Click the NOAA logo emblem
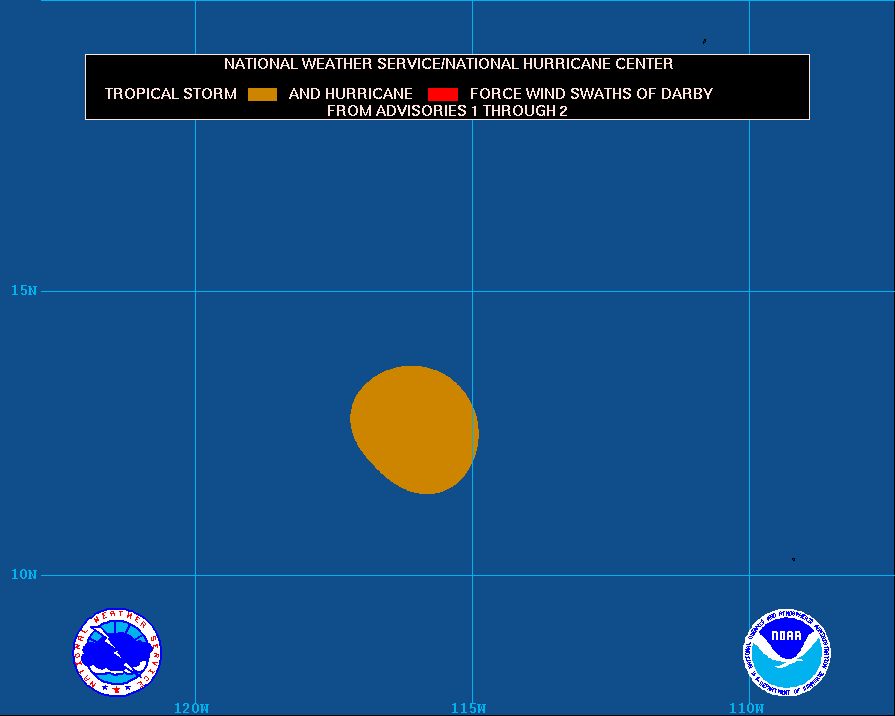The image size is (895, 716). point(787,653)
